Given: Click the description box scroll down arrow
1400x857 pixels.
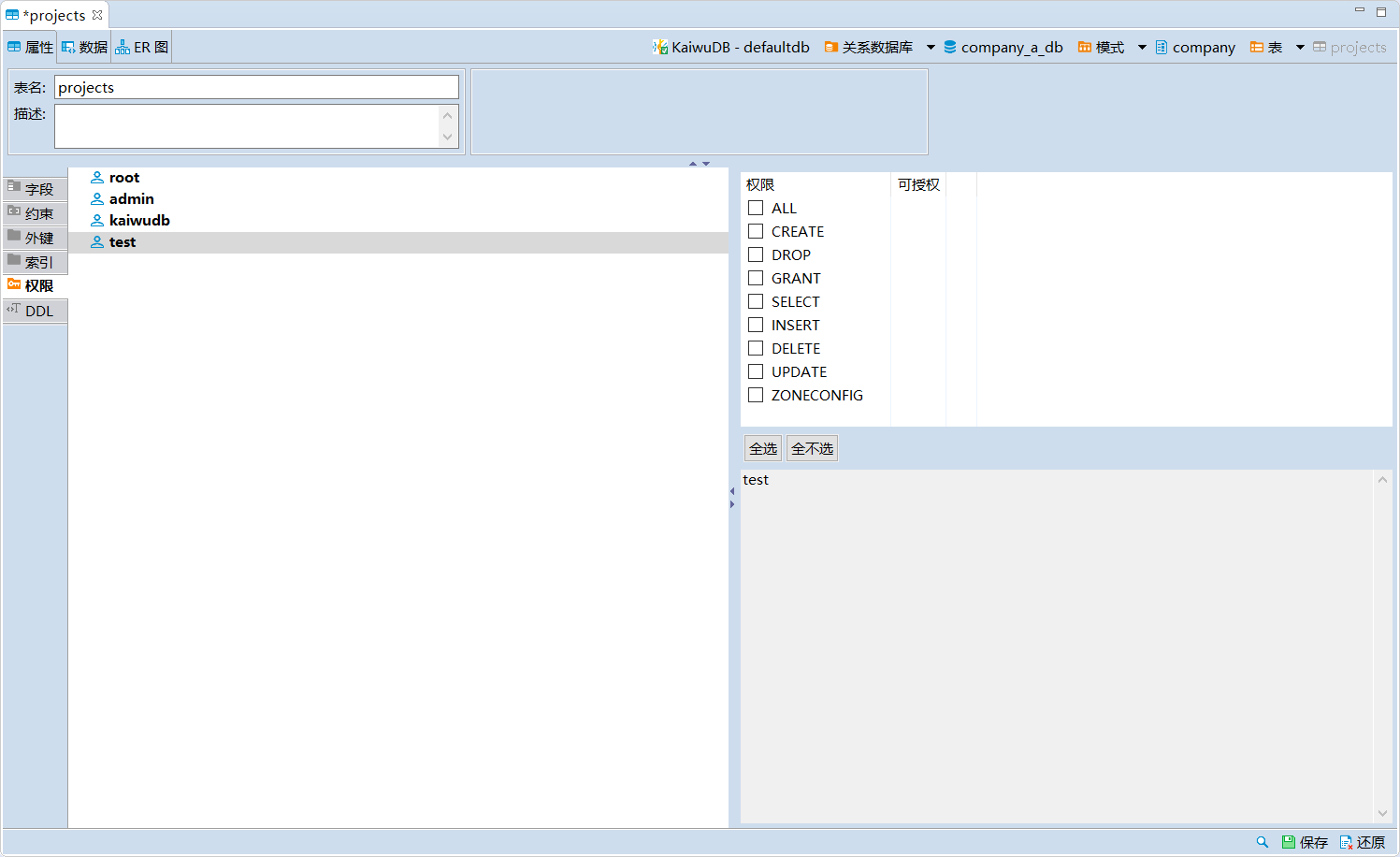Looking at the screenshot, I should point(448,137).
